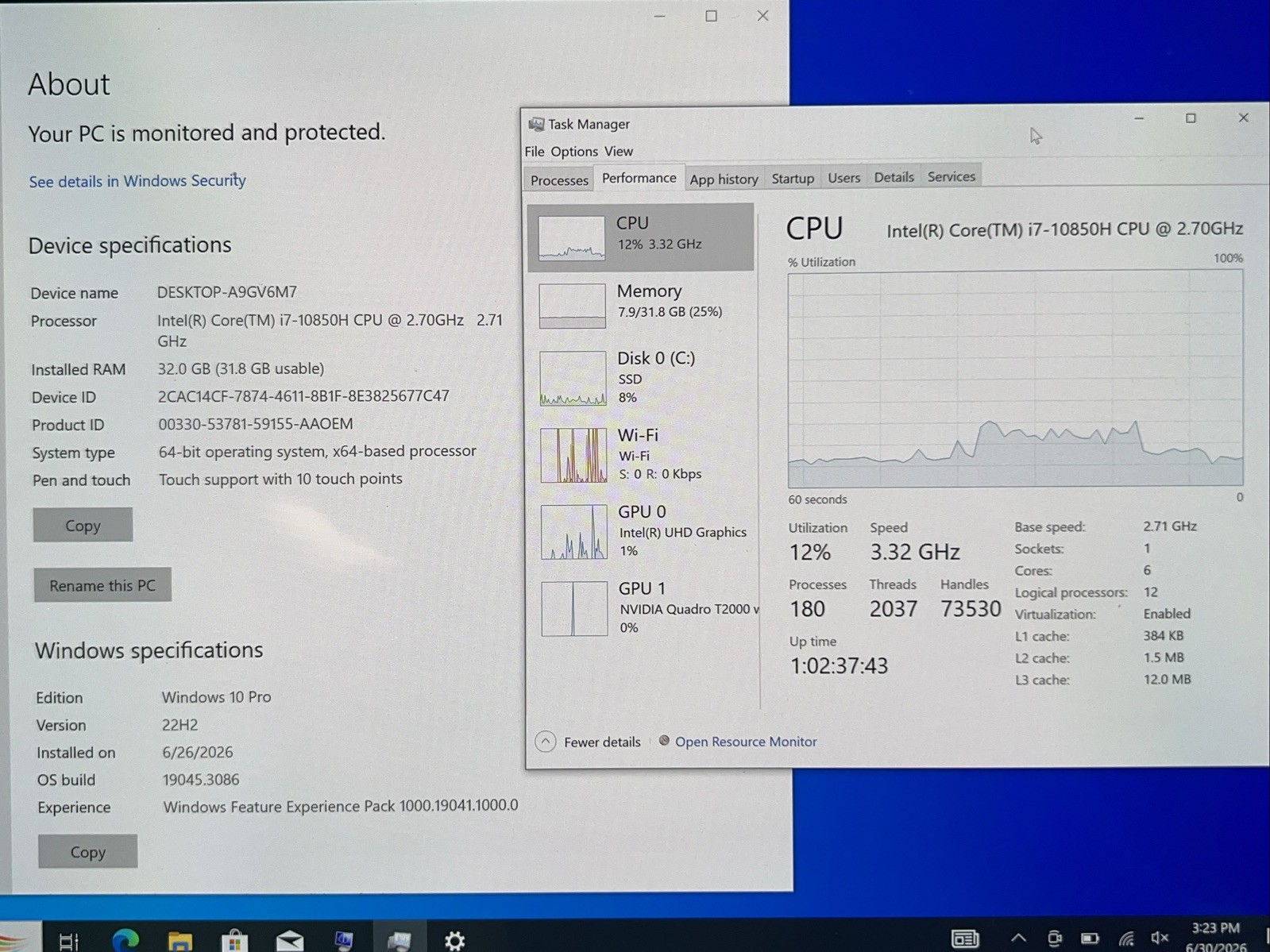Launch Microsoft Edge from the taskbar
This screenshot has height=952, width=1270.
125,940
